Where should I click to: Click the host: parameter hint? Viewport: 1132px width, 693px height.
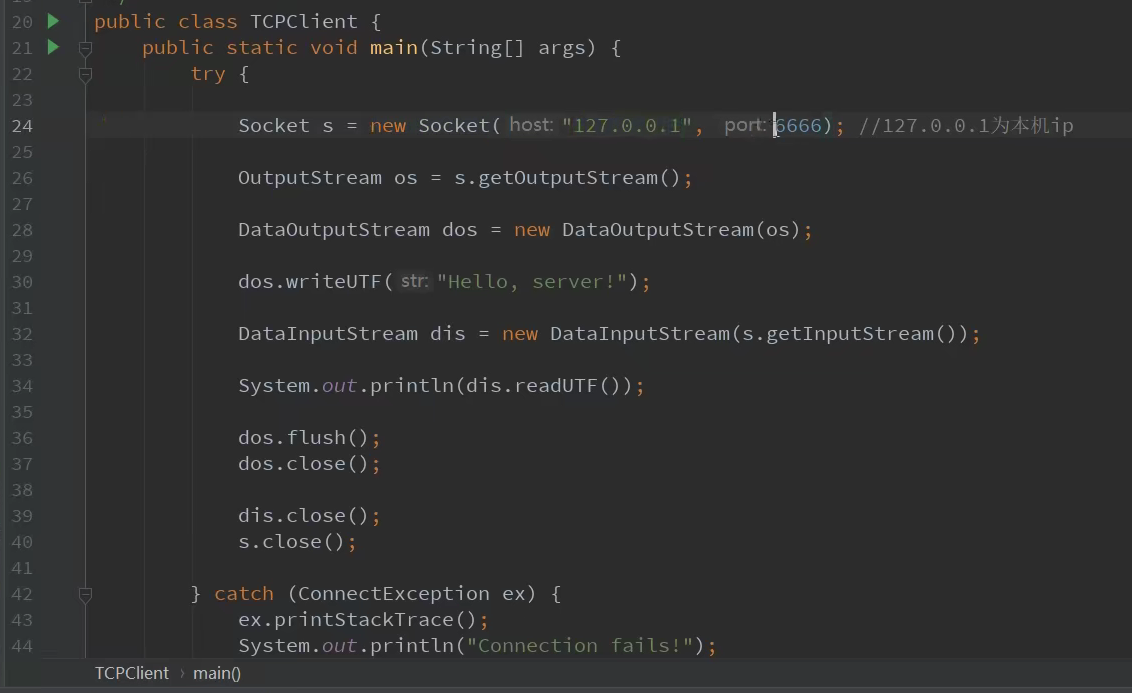click(531, 125)
